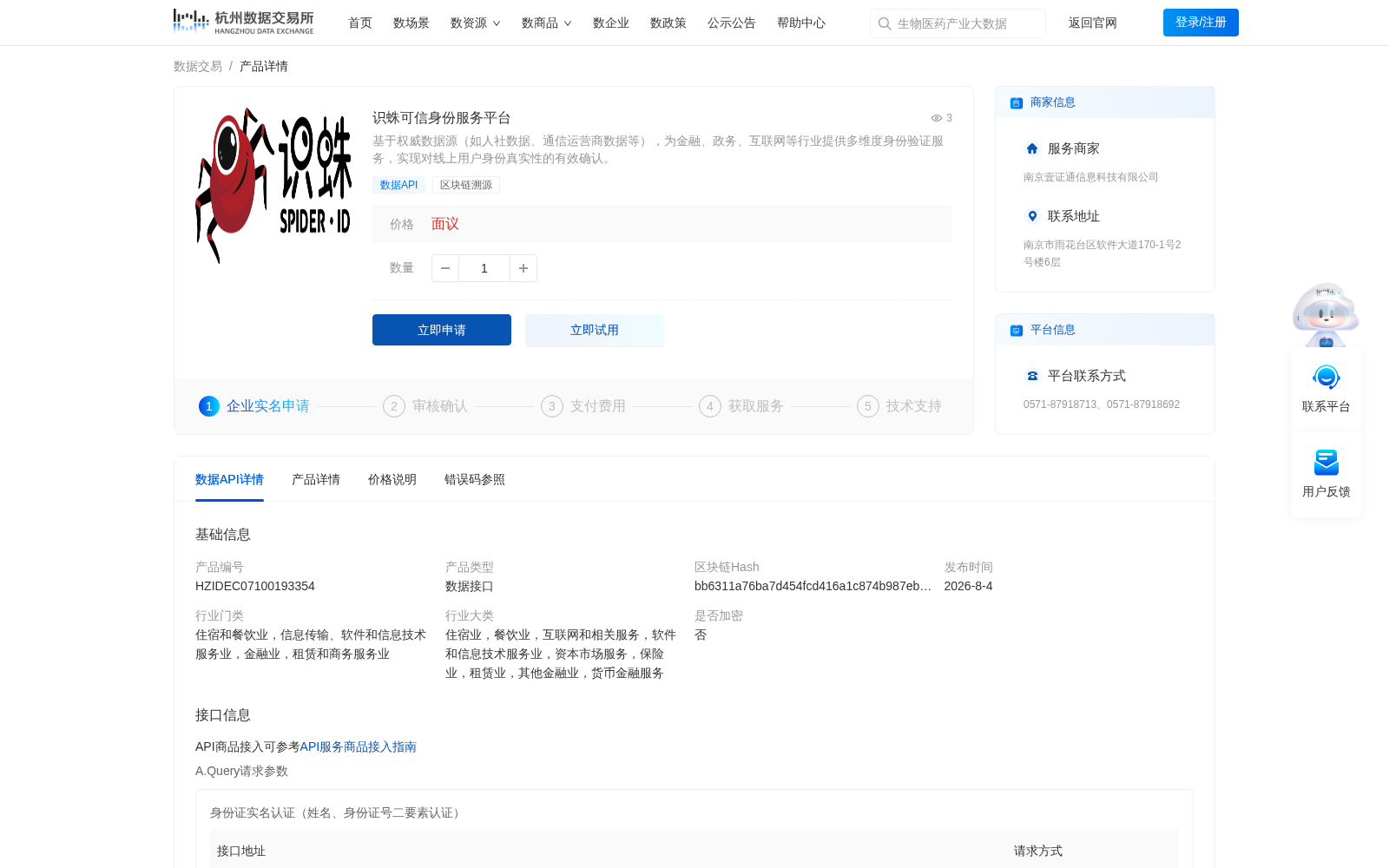Click 返回官网 link
Viewport: 1389px width, 868px height.
pos(1093,23)
